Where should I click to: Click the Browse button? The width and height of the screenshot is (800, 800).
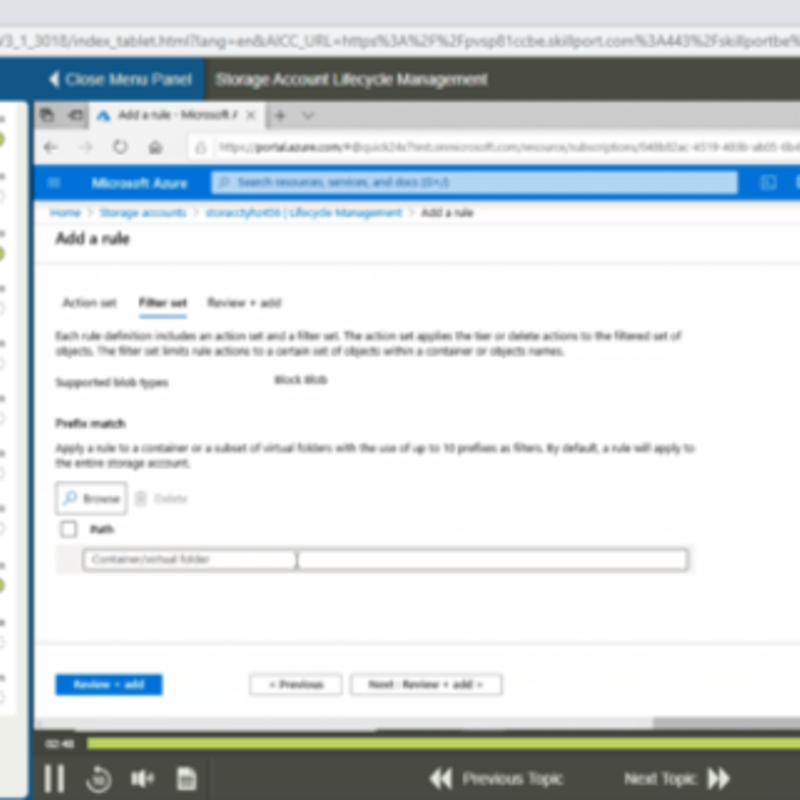(x=91, y=498)
